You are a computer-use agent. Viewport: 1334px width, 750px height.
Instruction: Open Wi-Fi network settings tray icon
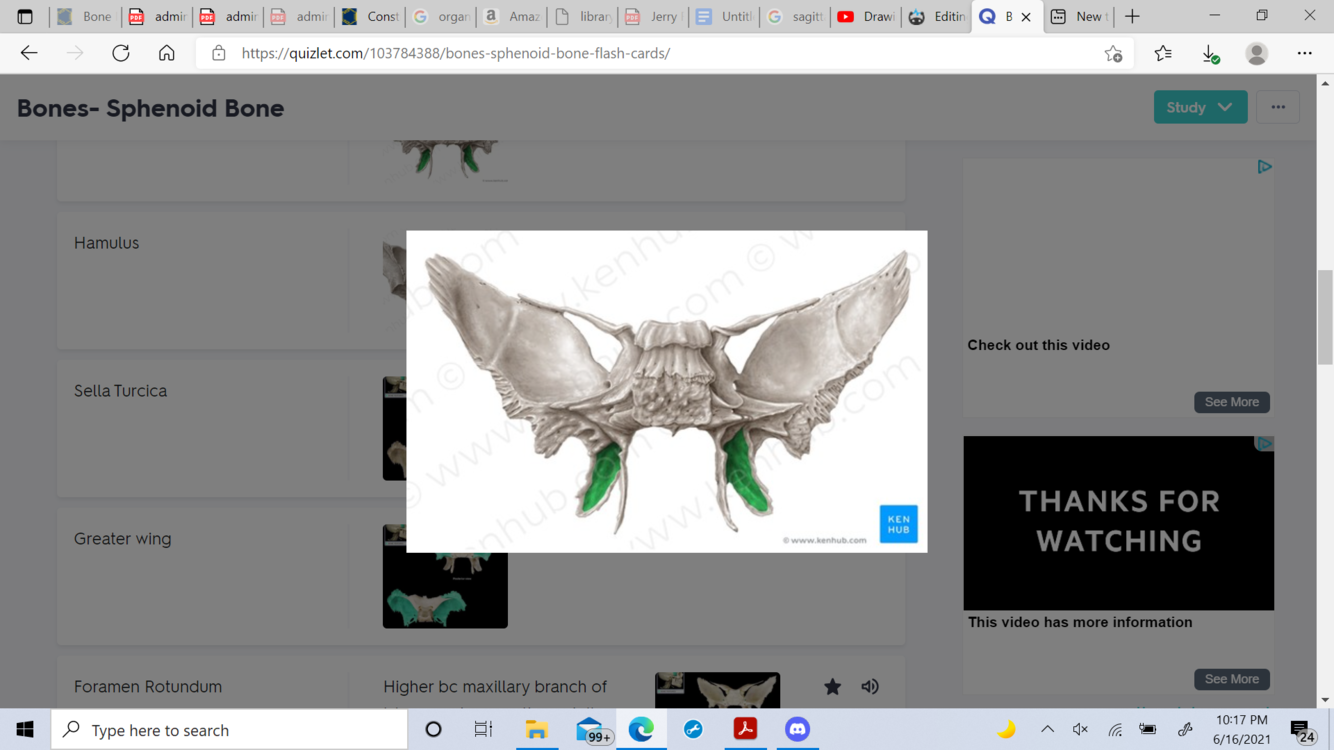[1115, 730]
